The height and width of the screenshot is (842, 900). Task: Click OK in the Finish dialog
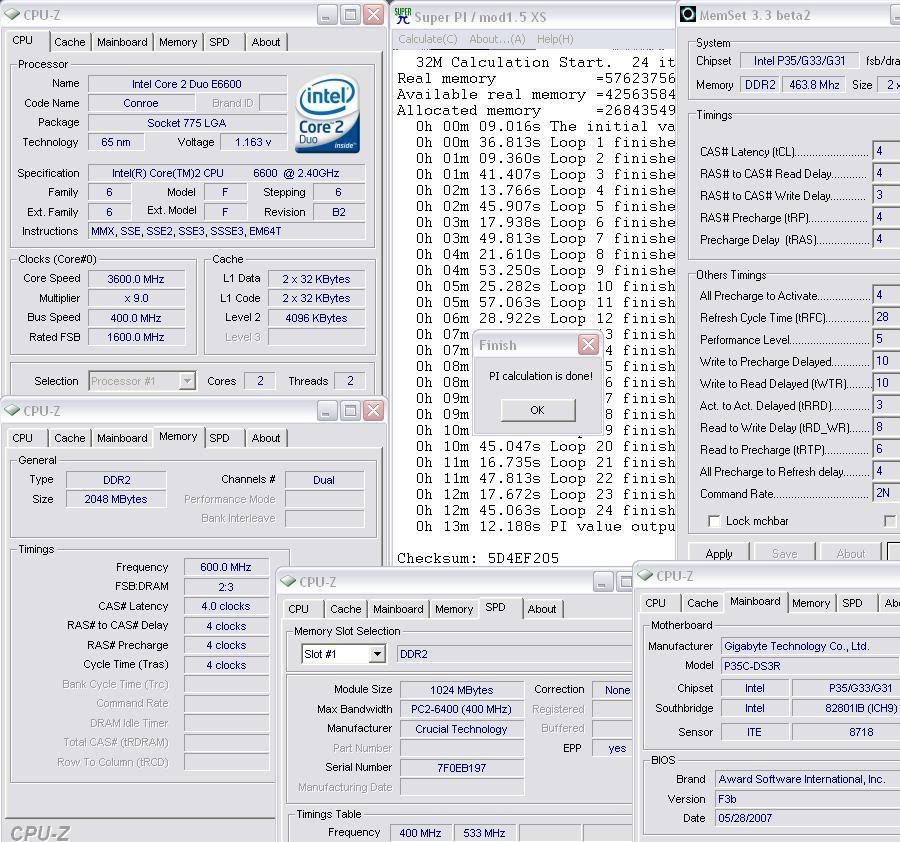tap(538, 410)
